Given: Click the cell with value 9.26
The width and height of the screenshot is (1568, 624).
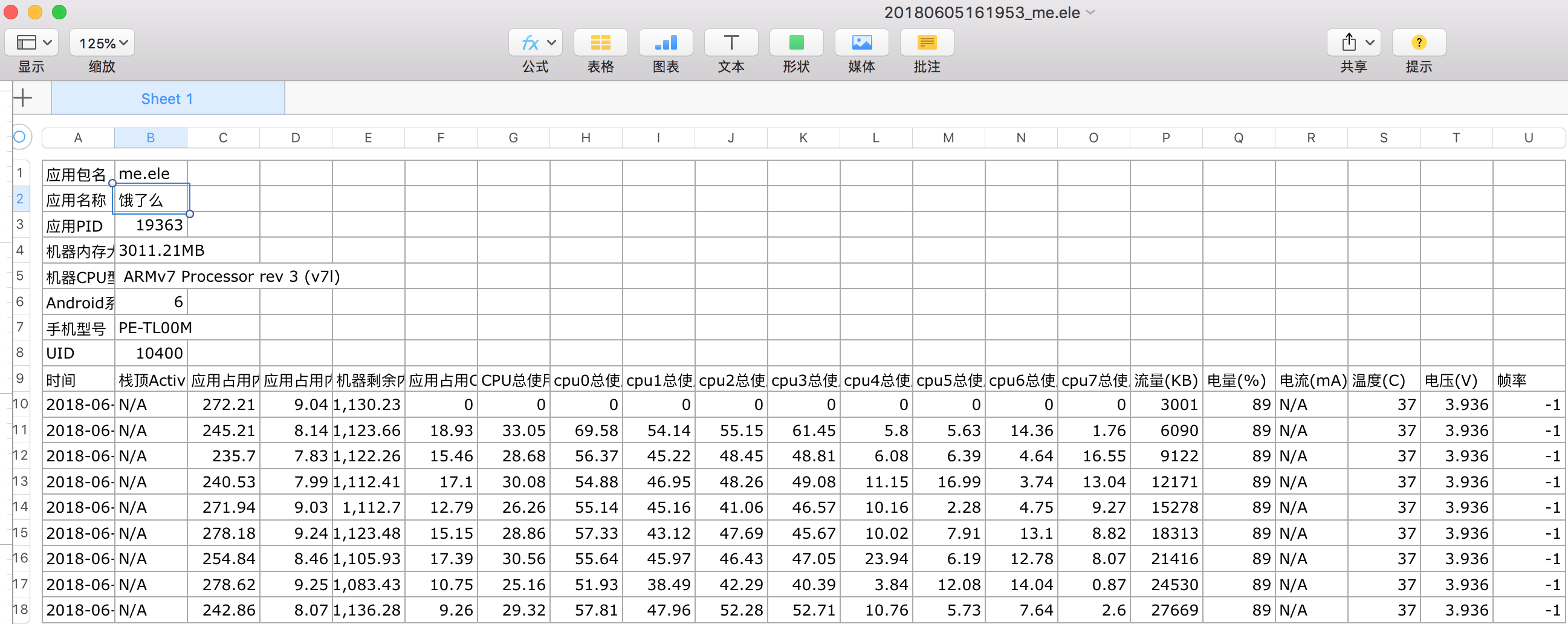Looking at the screenshot, I should pyautogui.click(x=441, y=610).
